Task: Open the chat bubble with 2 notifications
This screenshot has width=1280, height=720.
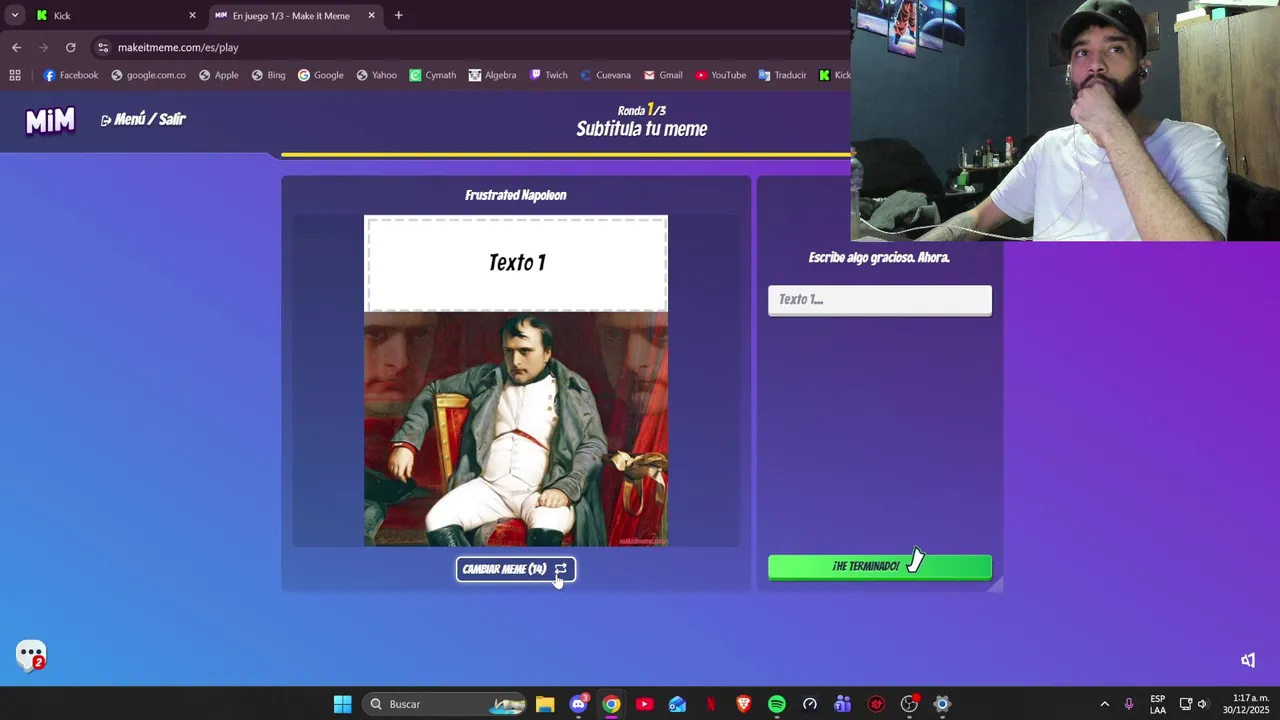Action: [31, 656]
